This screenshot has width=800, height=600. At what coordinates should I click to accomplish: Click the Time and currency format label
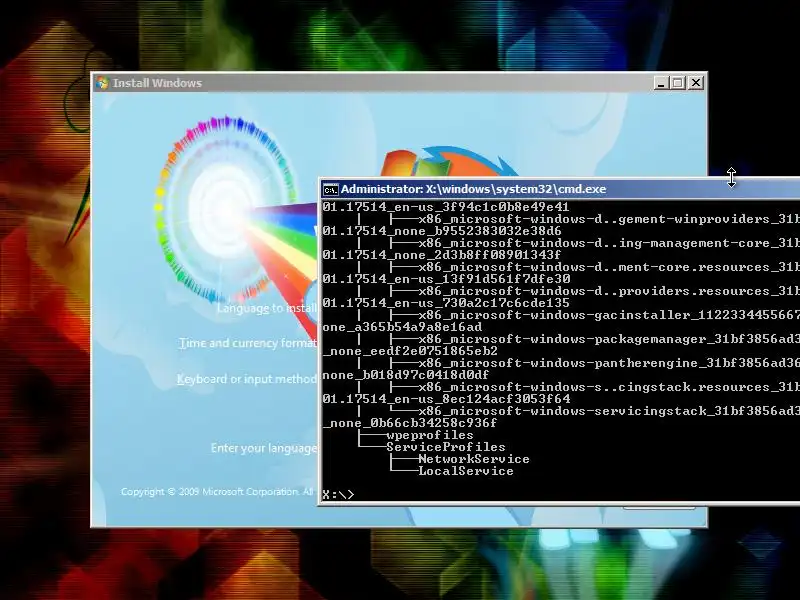248,343
